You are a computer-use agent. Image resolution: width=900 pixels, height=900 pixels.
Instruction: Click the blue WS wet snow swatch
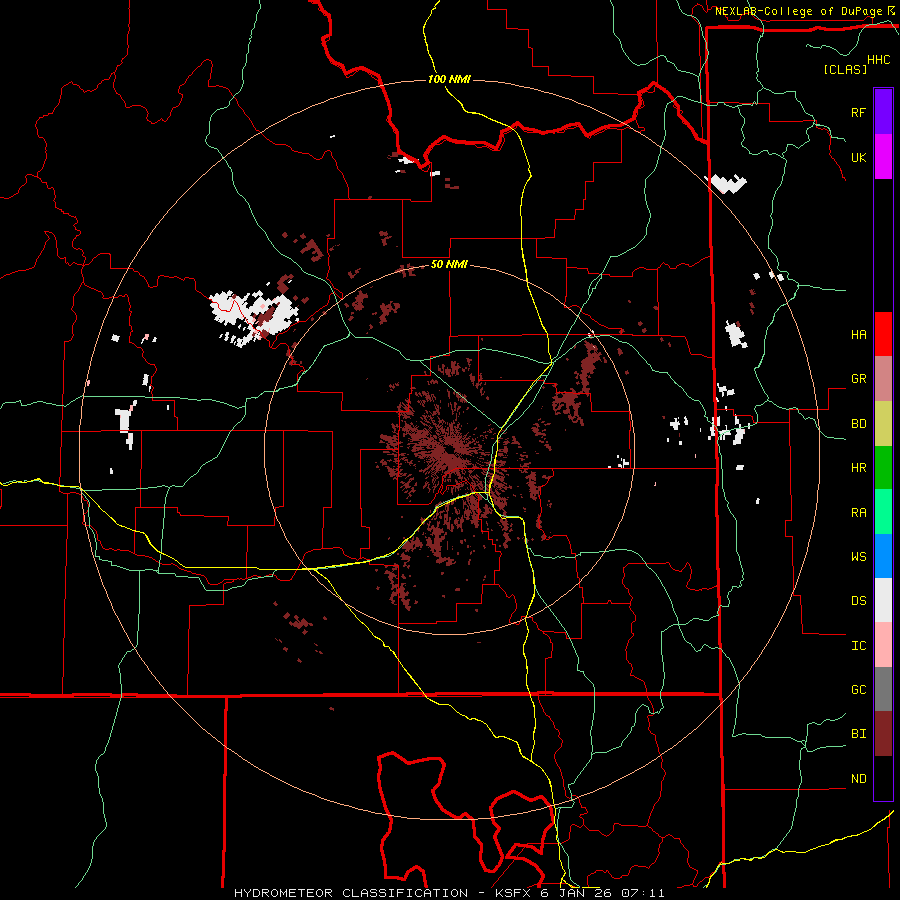pos(883,556)
